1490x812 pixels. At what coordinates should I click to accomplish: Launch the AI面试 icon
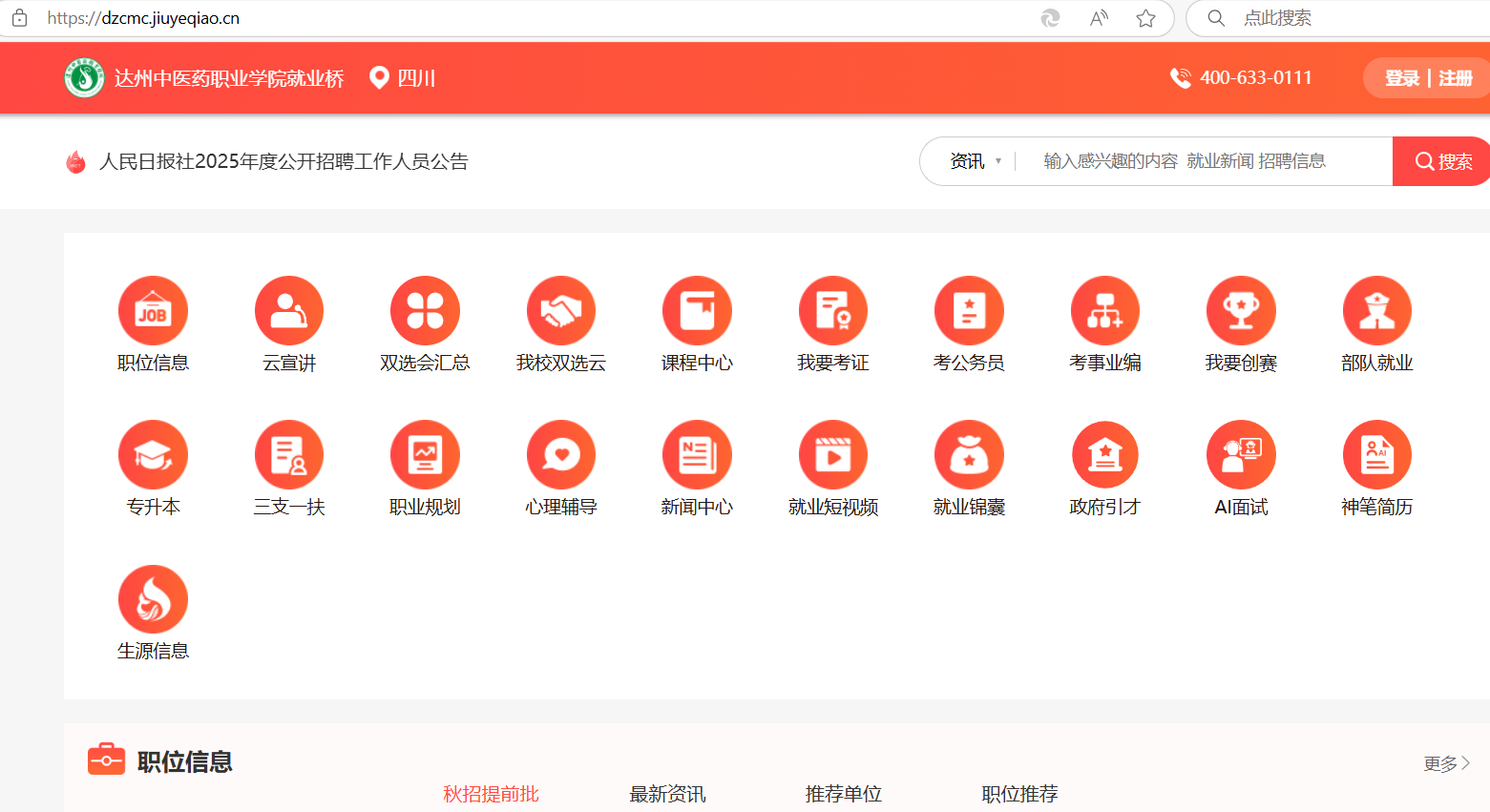[x=1241, y=455]
